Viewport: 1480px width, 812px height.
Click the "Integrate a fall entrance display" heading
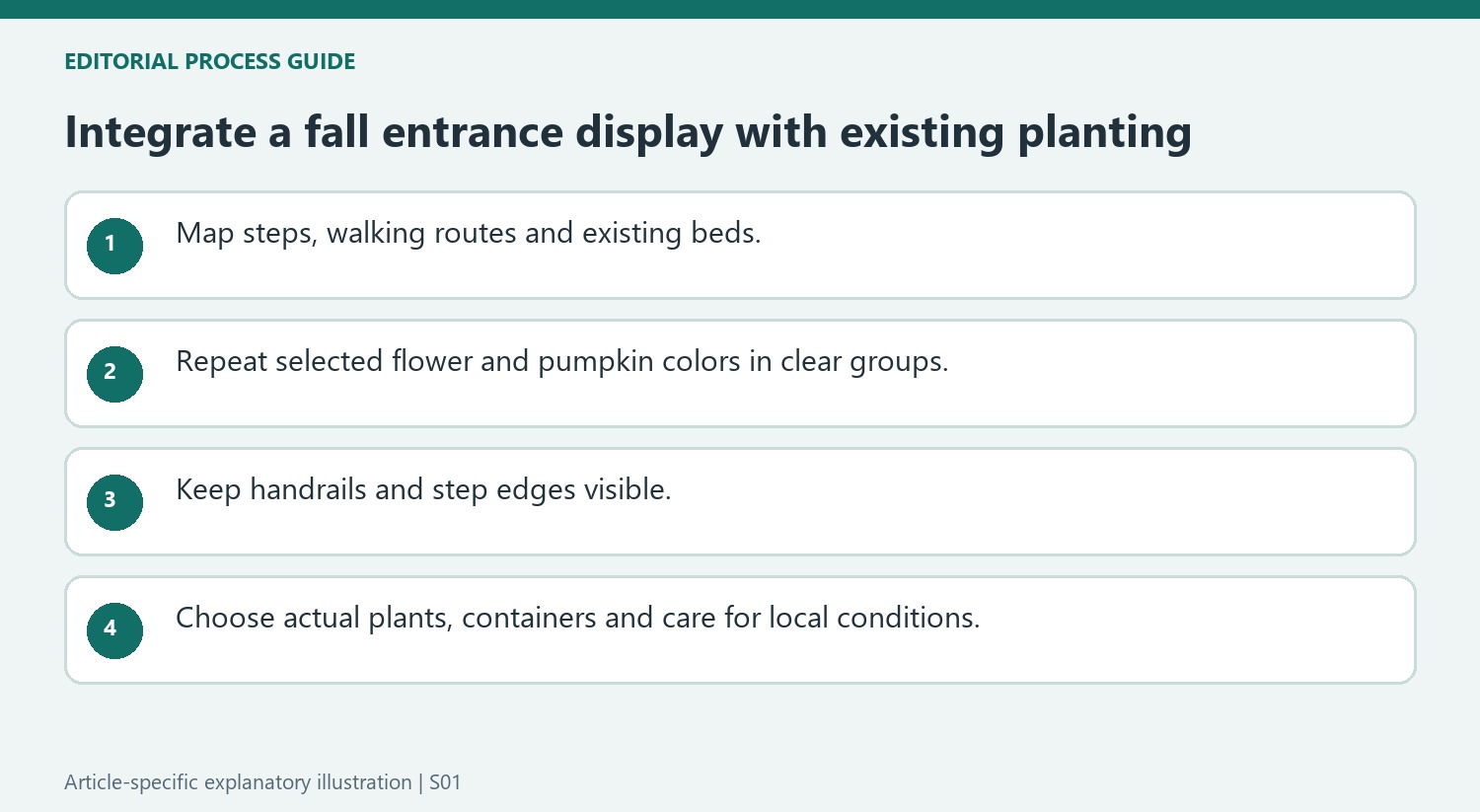[629, 132]
